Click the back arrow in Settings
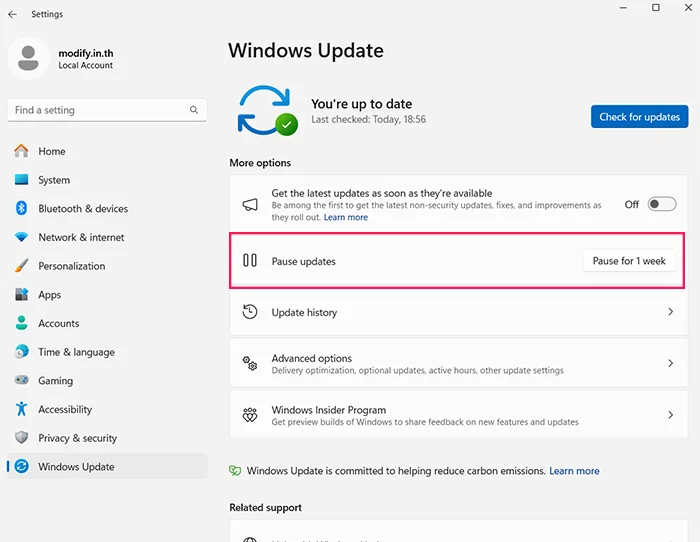Screen dimensions: 700x542 12,14
